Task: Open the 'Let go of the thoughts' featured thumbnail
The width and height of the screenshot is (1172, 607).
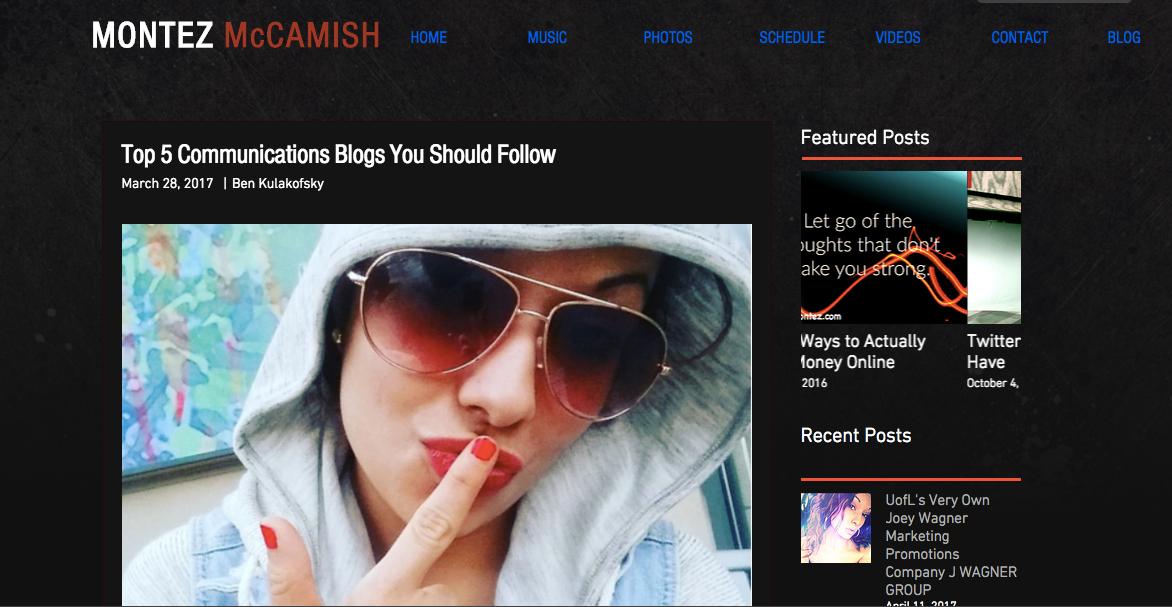Action: point(883,247)
